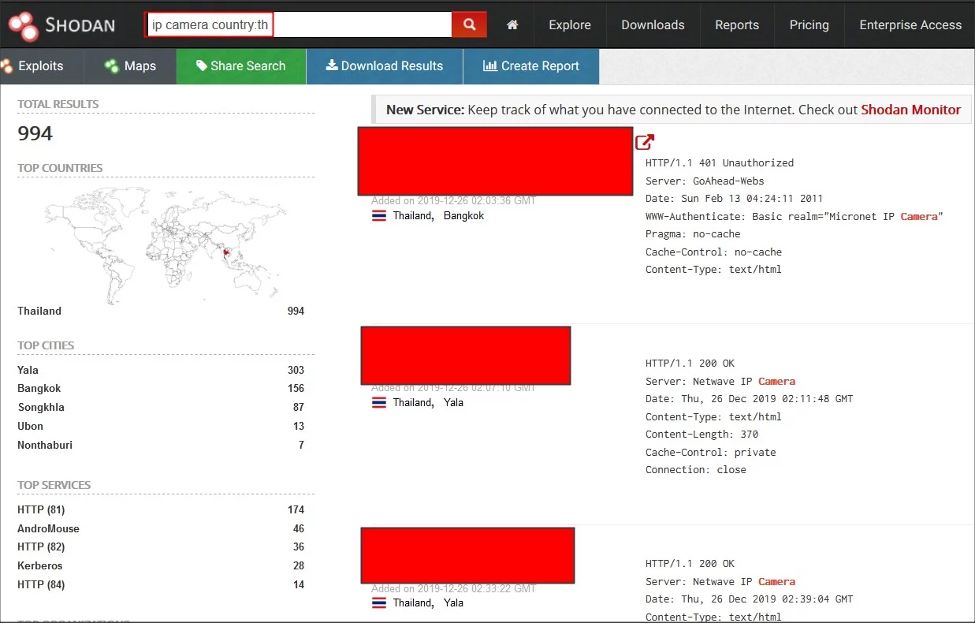Image resolution: width=977 pixels, height=625 pixels.
Task: Filter by city Nonthaburi
Action: (45, 446)
